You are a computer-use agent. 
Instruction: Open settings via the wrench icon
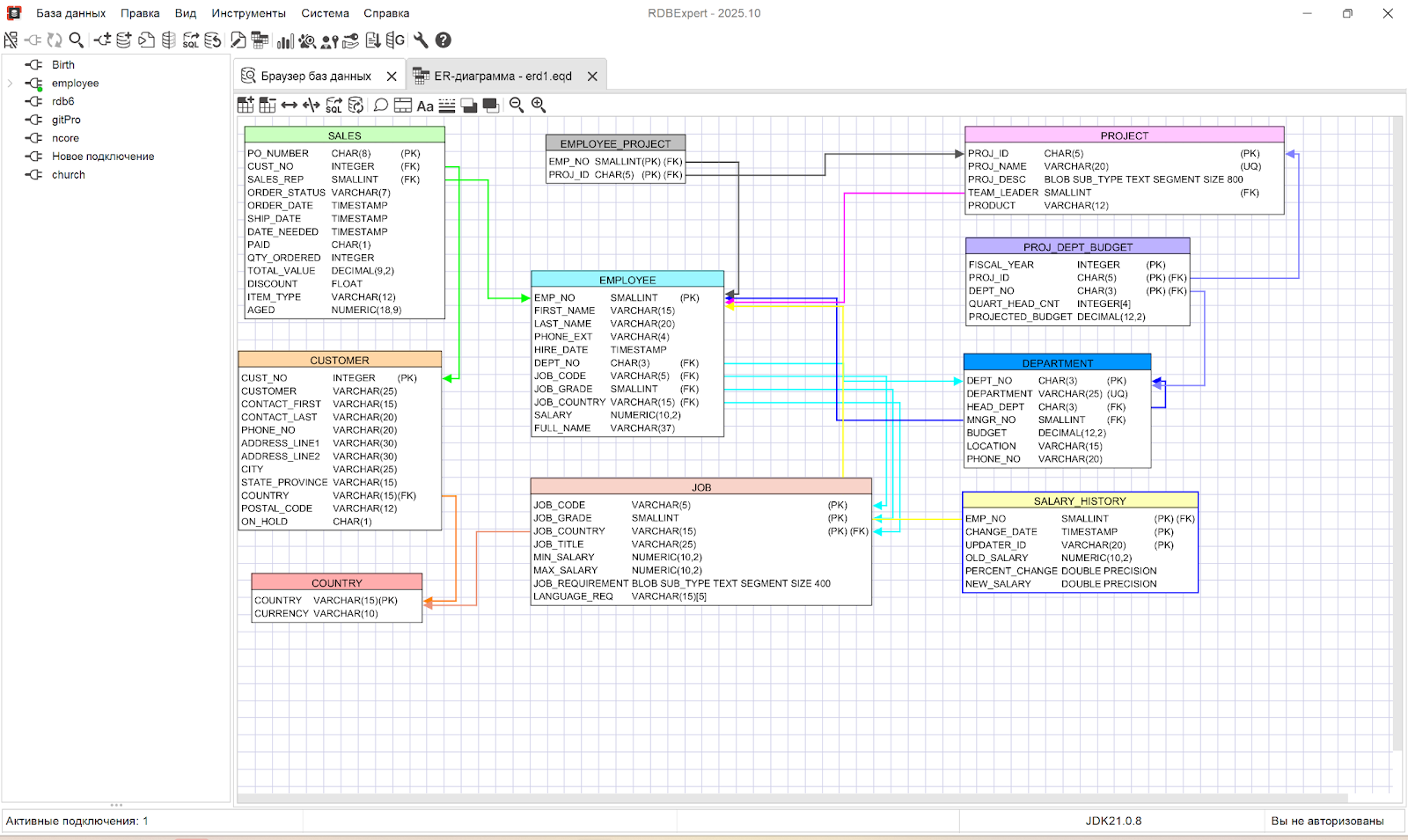point(421,40)
